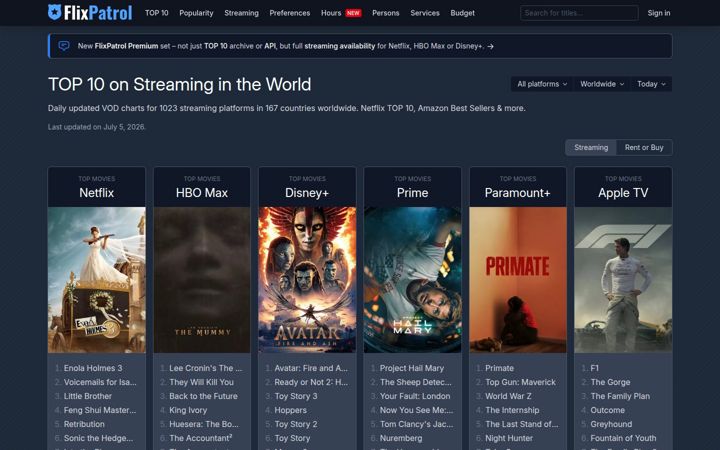Open the Paramount+ heading link
Screen dimensions: 720x450
(518, 193)
